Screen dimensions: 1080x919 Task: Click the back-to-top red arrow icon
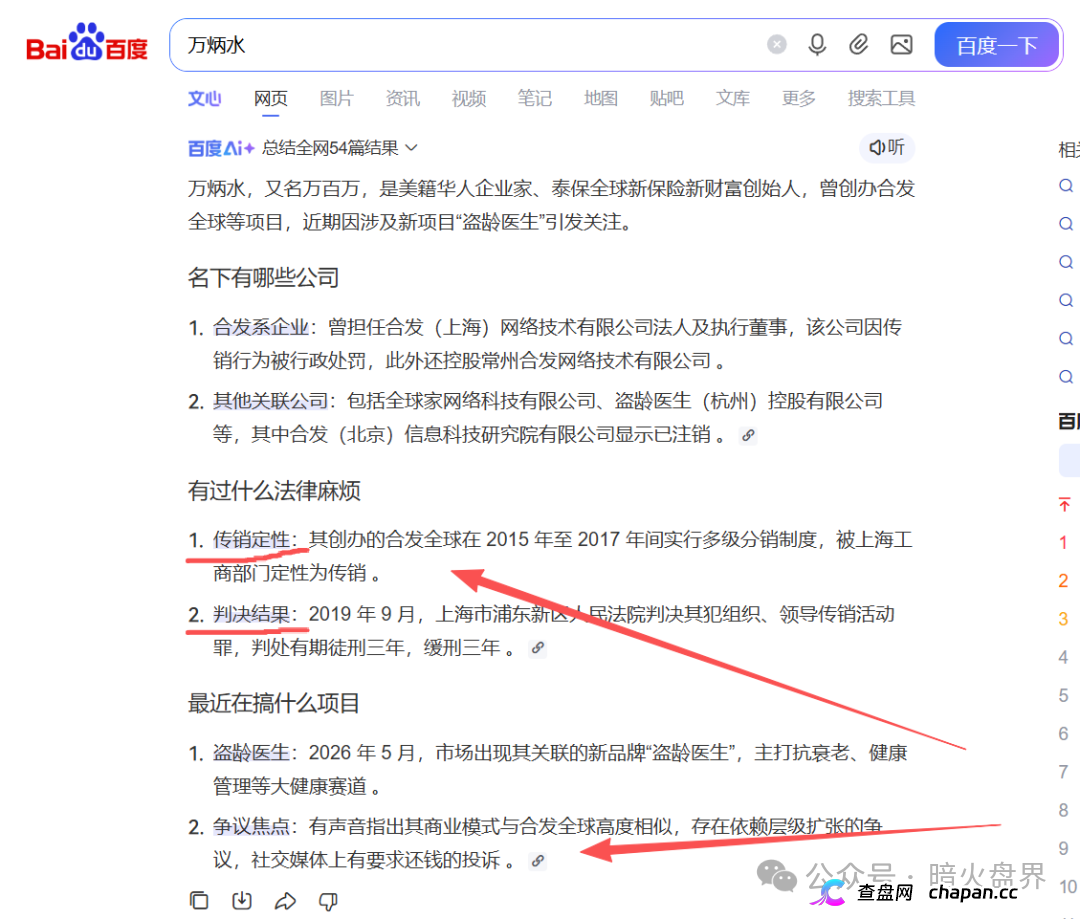click(x=1064, y=504)
